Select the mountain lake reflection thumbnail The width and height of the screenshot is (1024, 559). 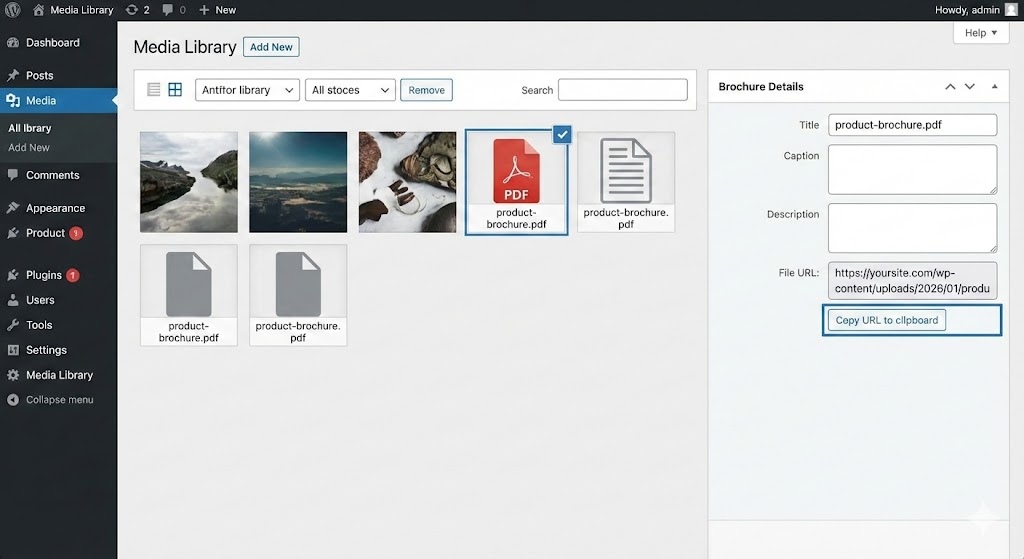click(189, 182)
